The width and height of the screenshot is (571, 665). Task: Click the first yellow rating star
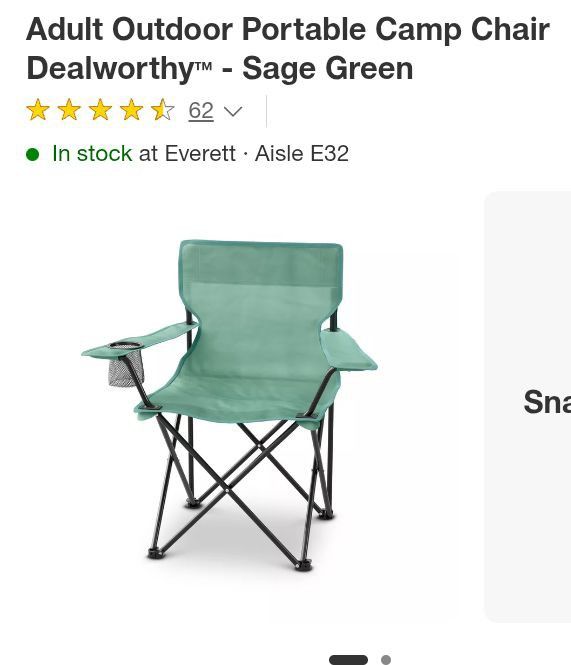pos(38,110)
